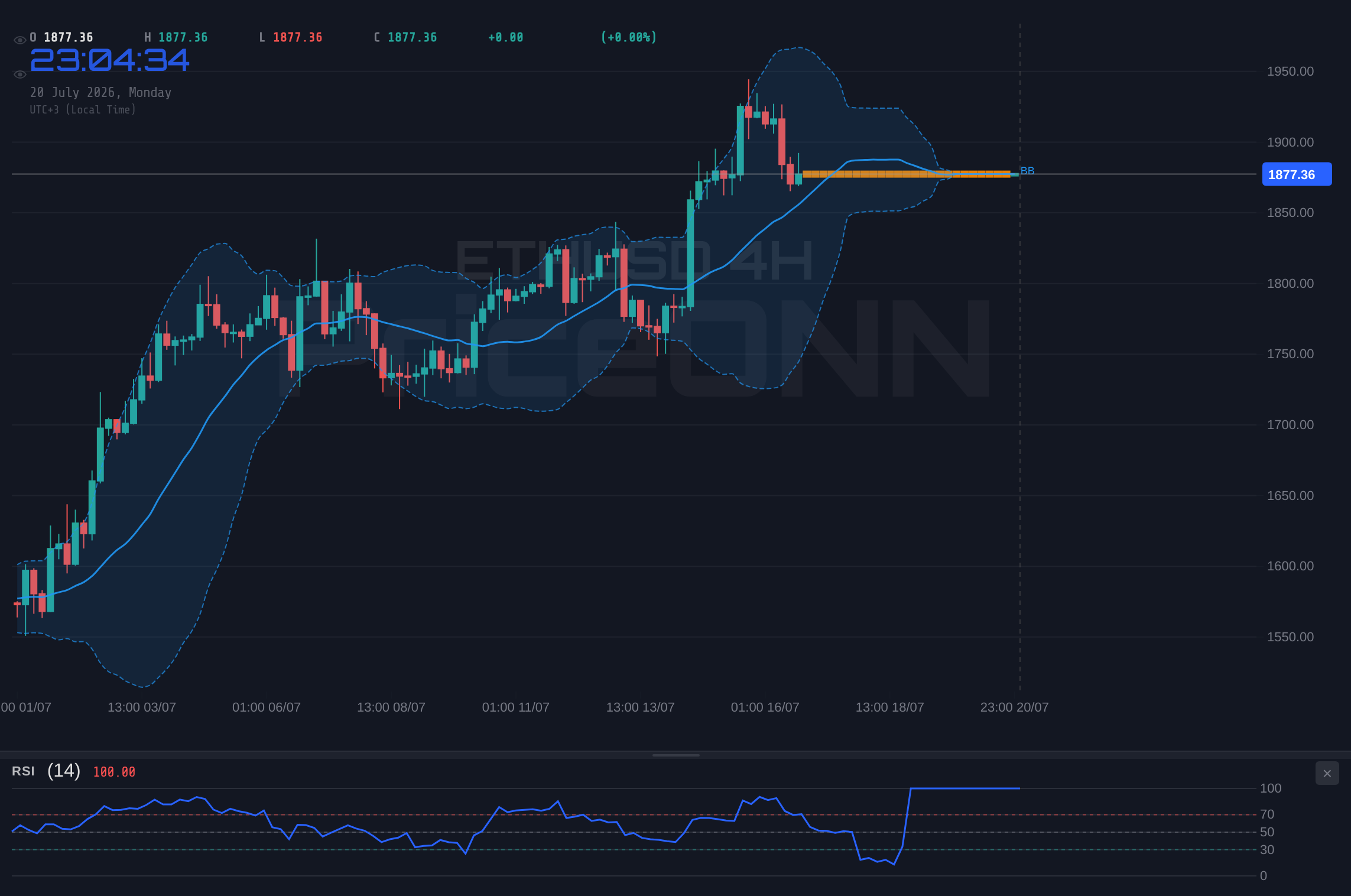Select the orange flat-price candle strip

(x=907, y=174)
